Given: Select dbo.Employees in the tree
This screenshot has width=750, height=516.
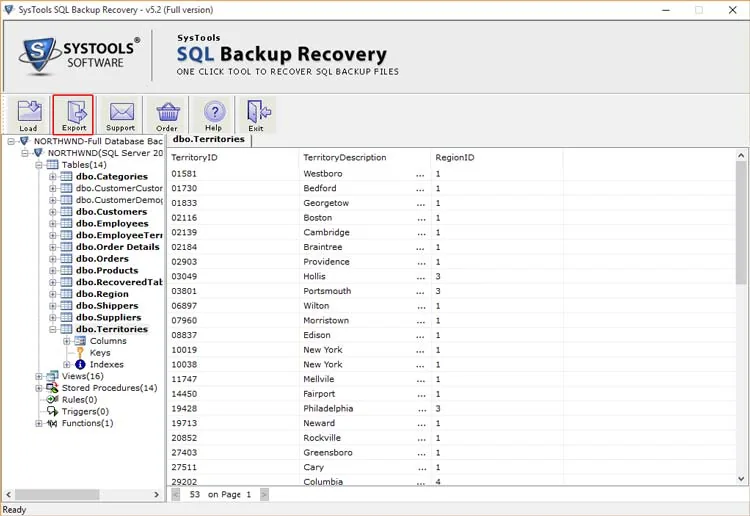Looking at the screenshot, I should [112, 223].
